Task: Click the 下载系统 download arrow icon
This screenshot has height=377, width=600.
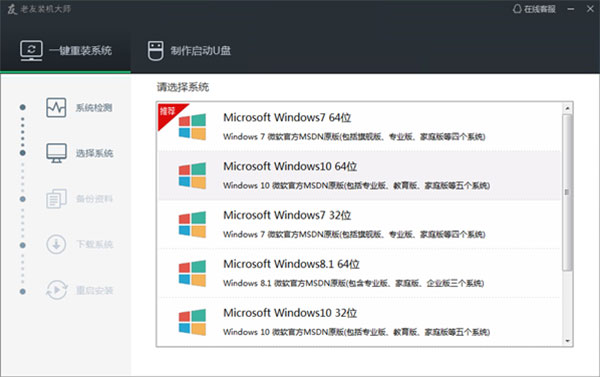Action: 56,244
